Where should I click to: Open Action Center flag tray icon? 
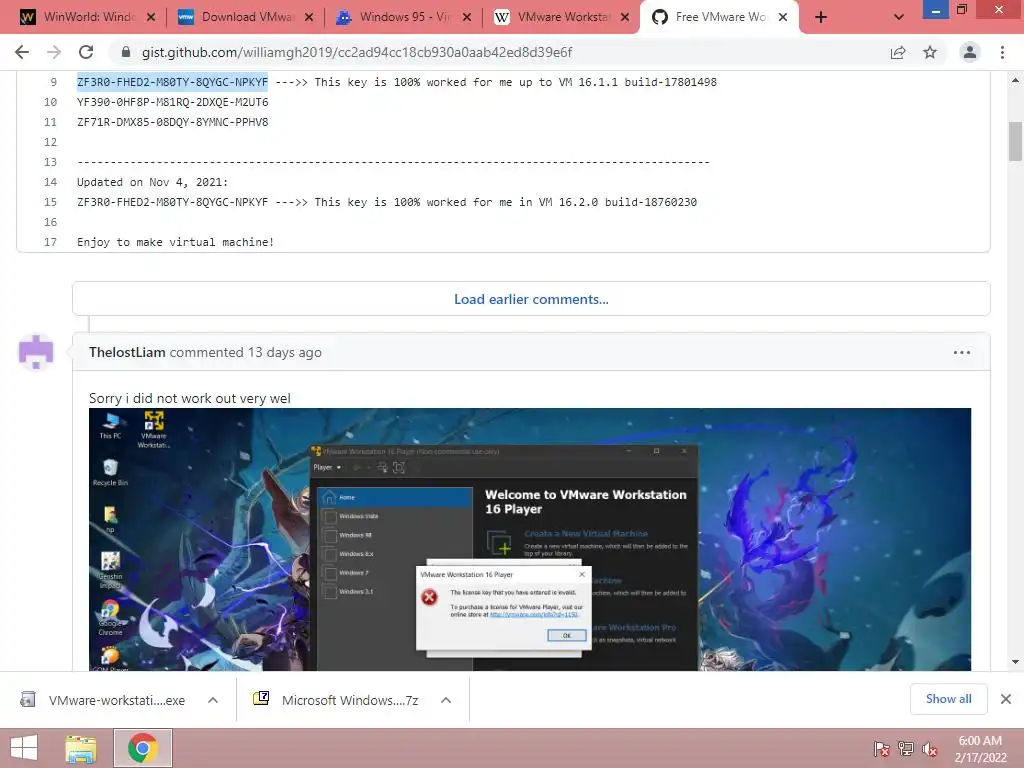882,749
